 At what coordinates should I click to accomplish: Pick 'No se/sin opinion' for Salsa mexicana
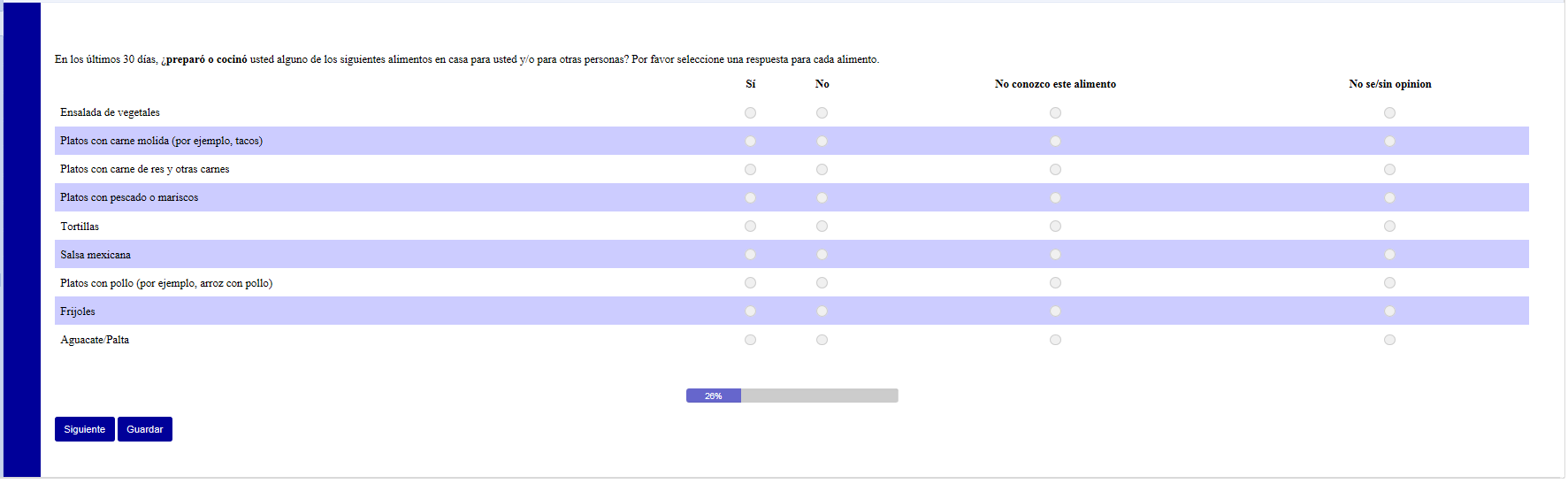pyautogui.click(x=1389, y=255)
